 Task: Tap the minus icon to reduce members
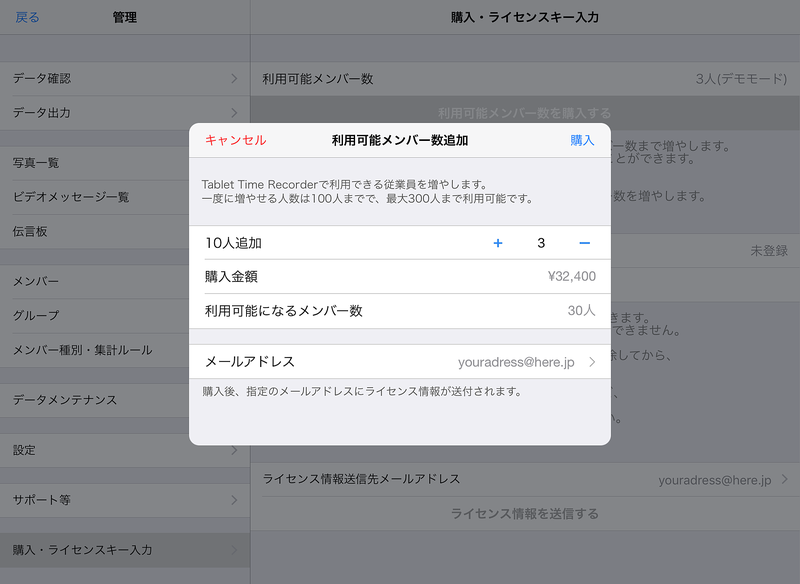coord(584,243)
